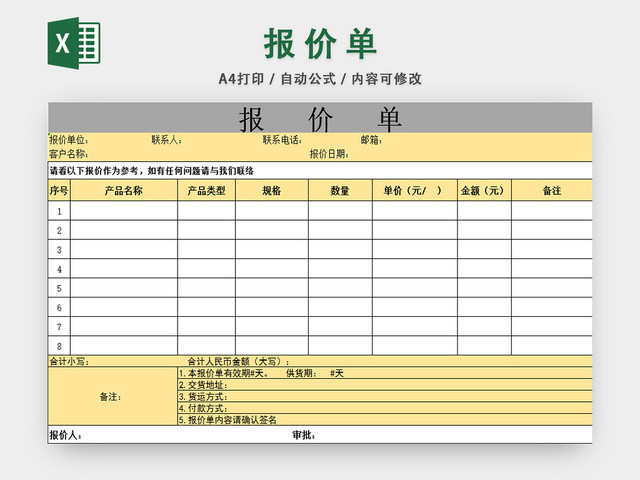Viewport: 640px width, 480px height.
Task: Select the row number 2 cell
Action: tap(59, 231)
